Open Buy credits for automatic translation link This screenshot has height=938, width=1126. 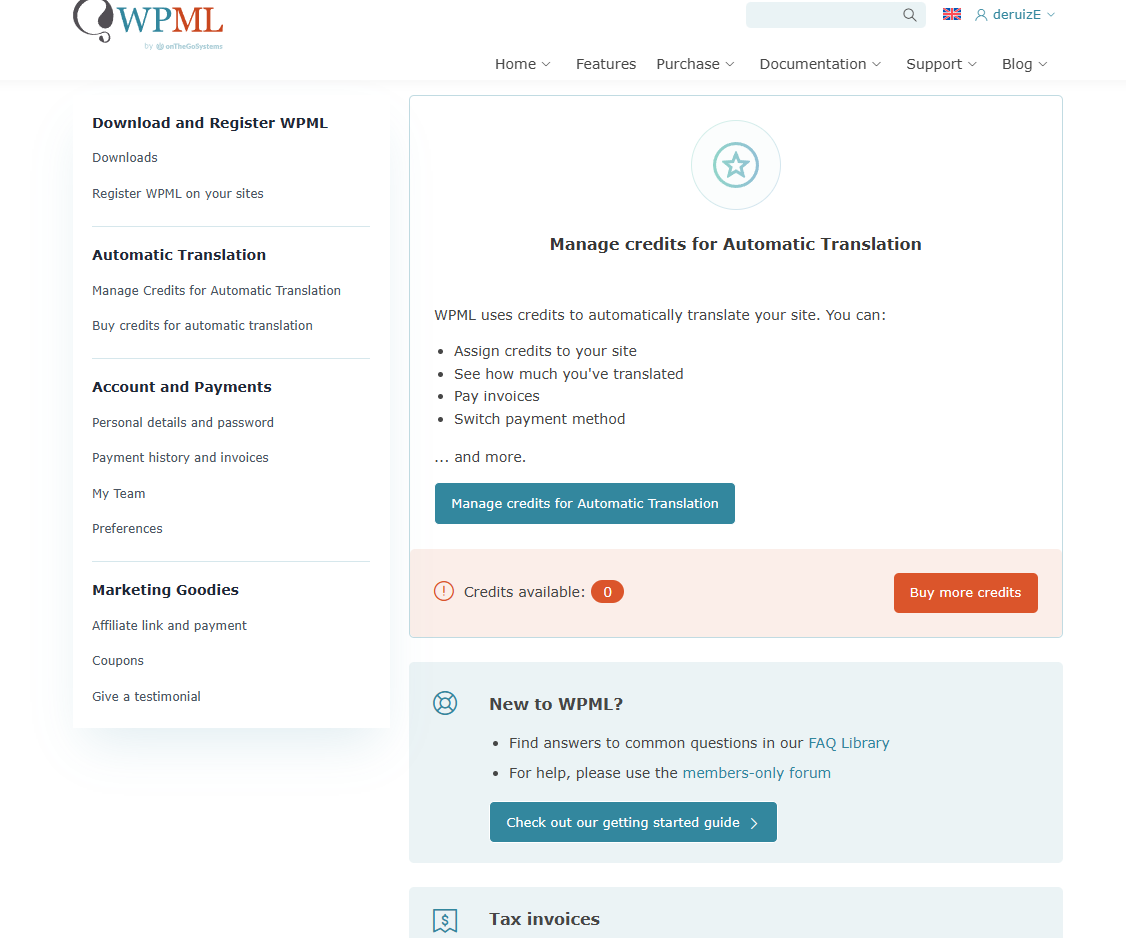(202, 325)
